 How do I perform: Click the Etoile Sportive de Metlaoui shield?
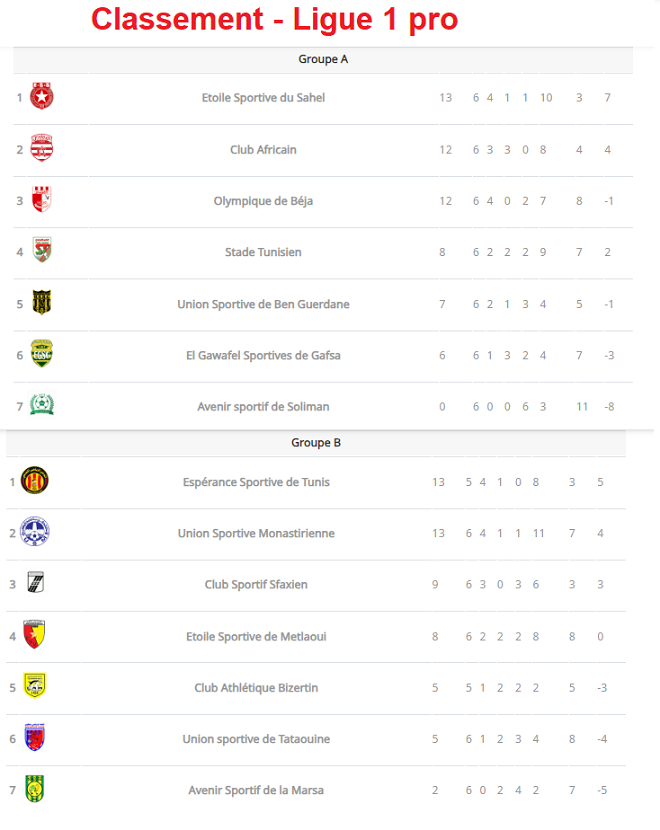(x=35, y=635)
